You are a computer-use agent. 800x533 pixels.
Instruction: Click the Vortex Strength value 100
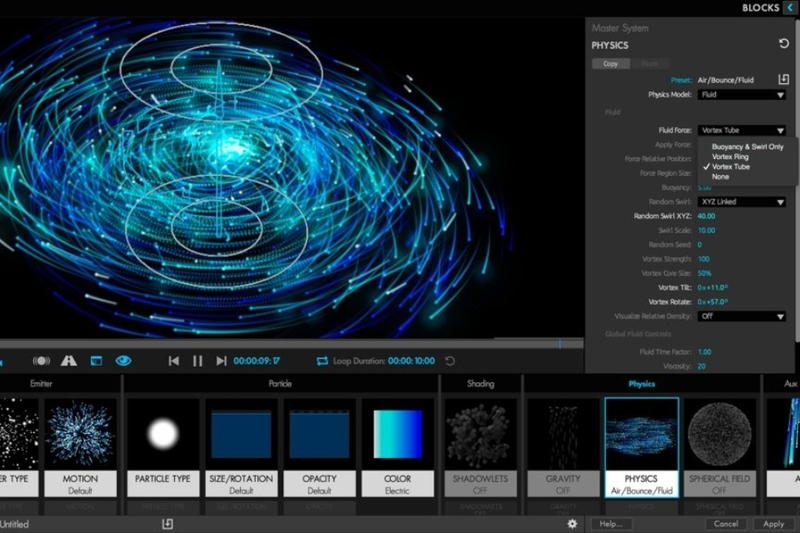point(704,259)
